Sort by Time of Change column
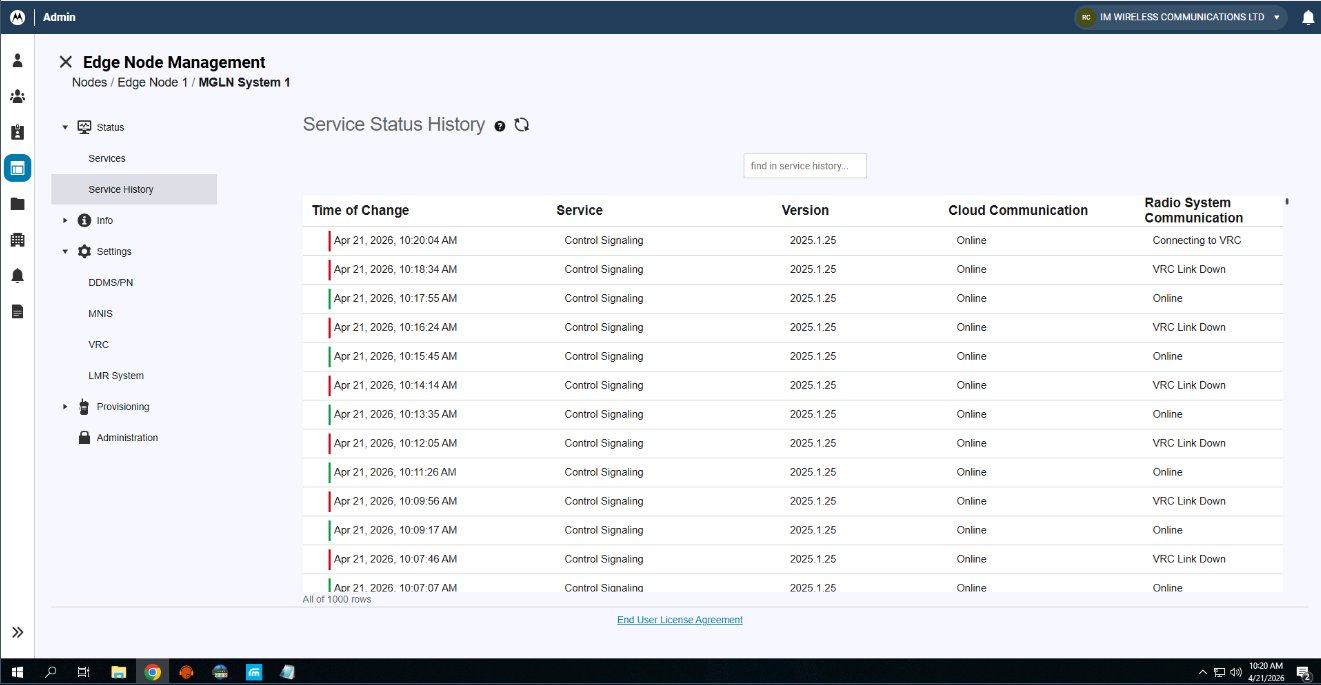The height and width of the screenshot is (685, 1321). tap(360, 210)
